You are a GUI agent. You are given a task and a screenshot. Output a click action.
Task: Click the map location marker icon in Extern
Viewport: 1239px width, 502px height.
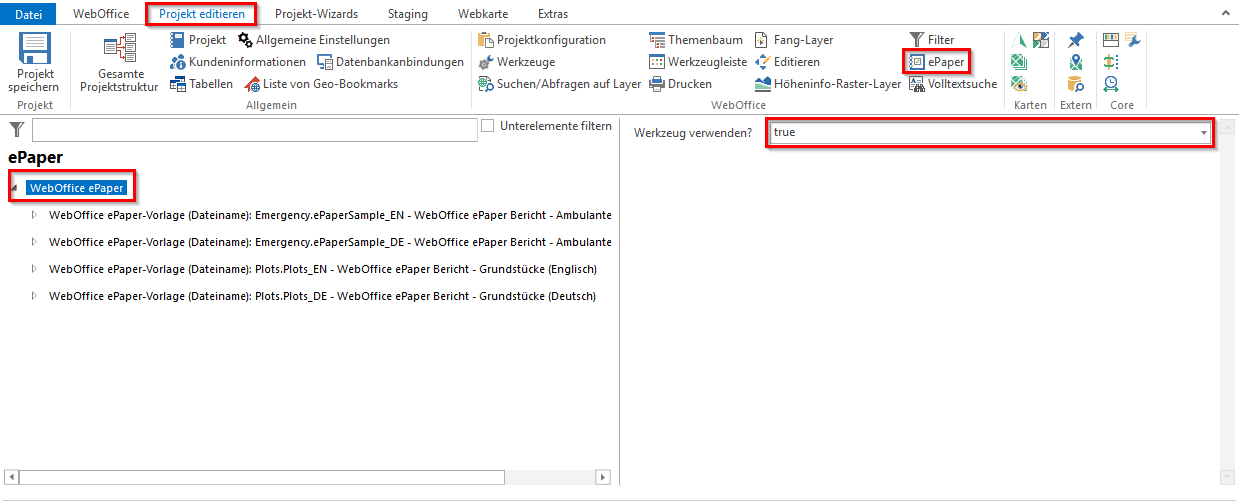point(1075,62)
